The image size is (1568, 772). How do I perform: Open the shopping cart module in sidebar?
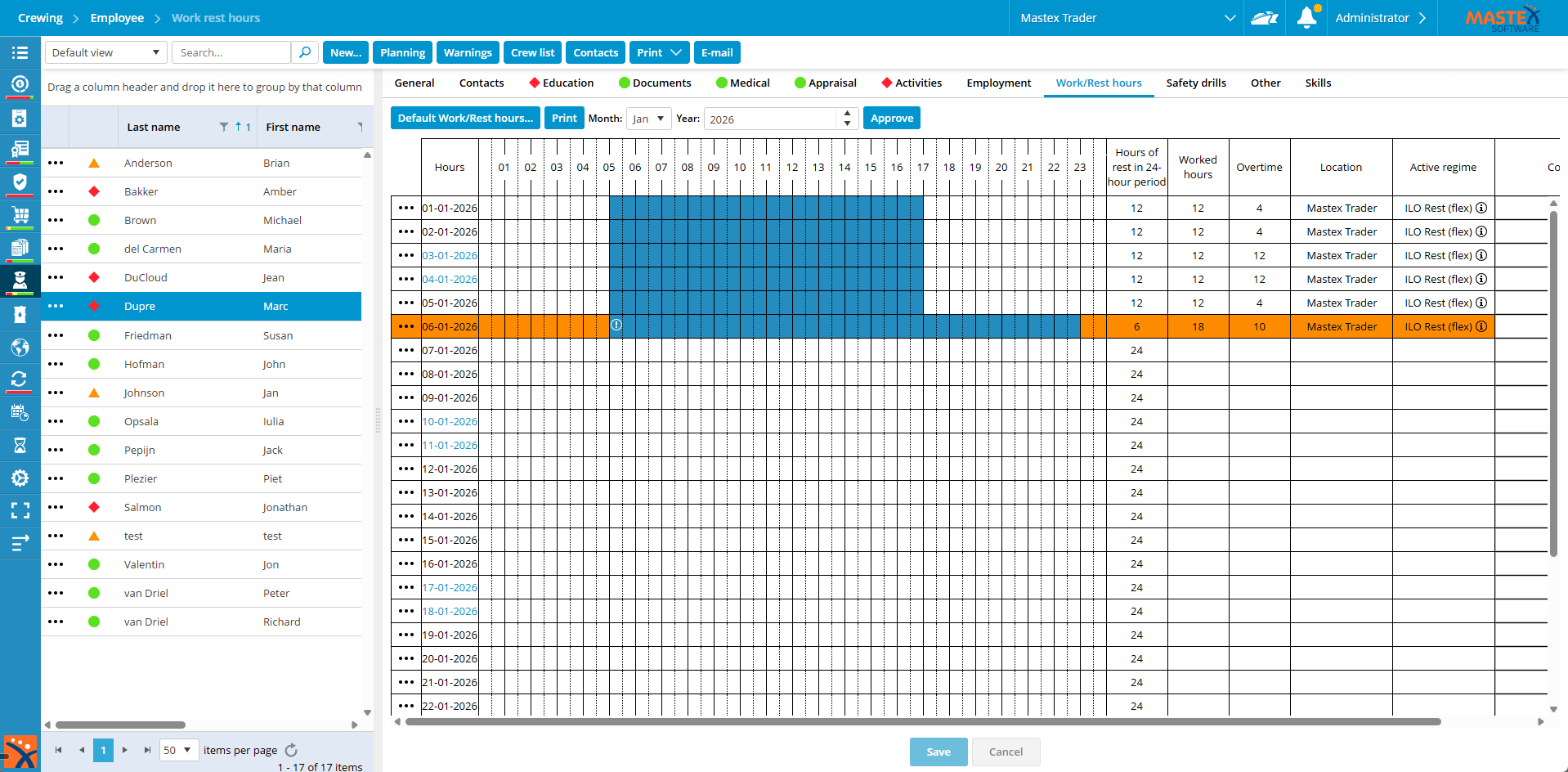(20, 215)
